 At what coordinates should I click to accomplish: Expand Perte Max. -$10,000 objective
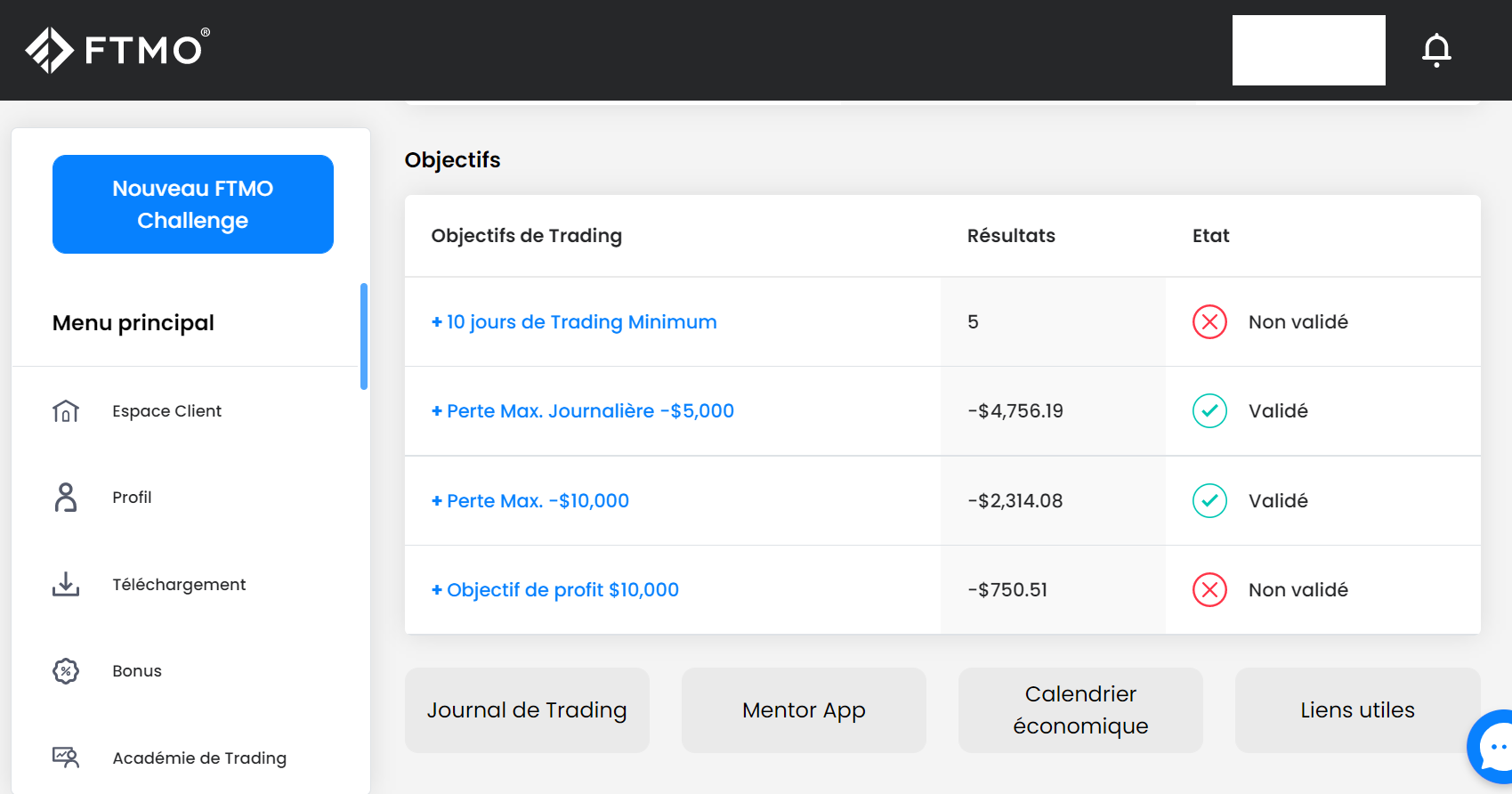coord(530,500)
